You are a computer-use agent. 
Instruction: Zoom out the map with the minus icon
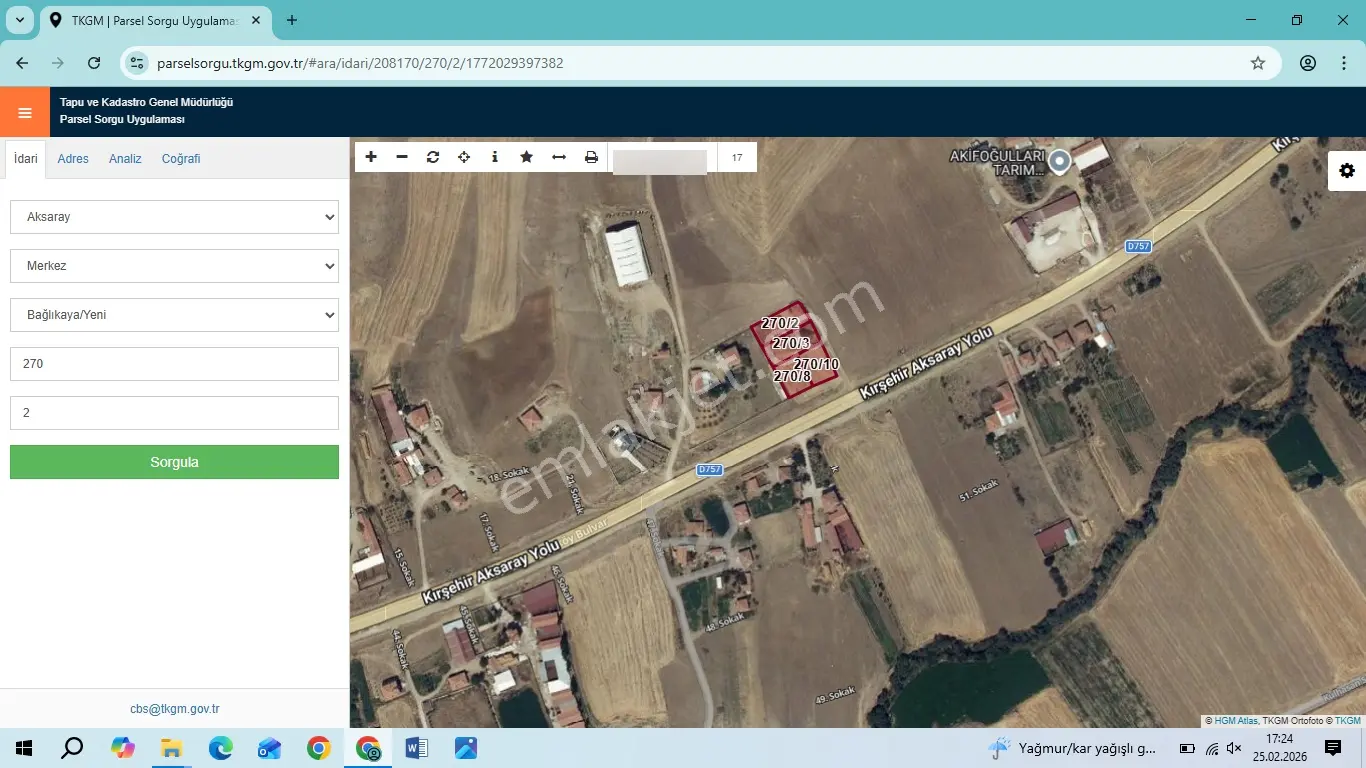[x=402, y=157]
